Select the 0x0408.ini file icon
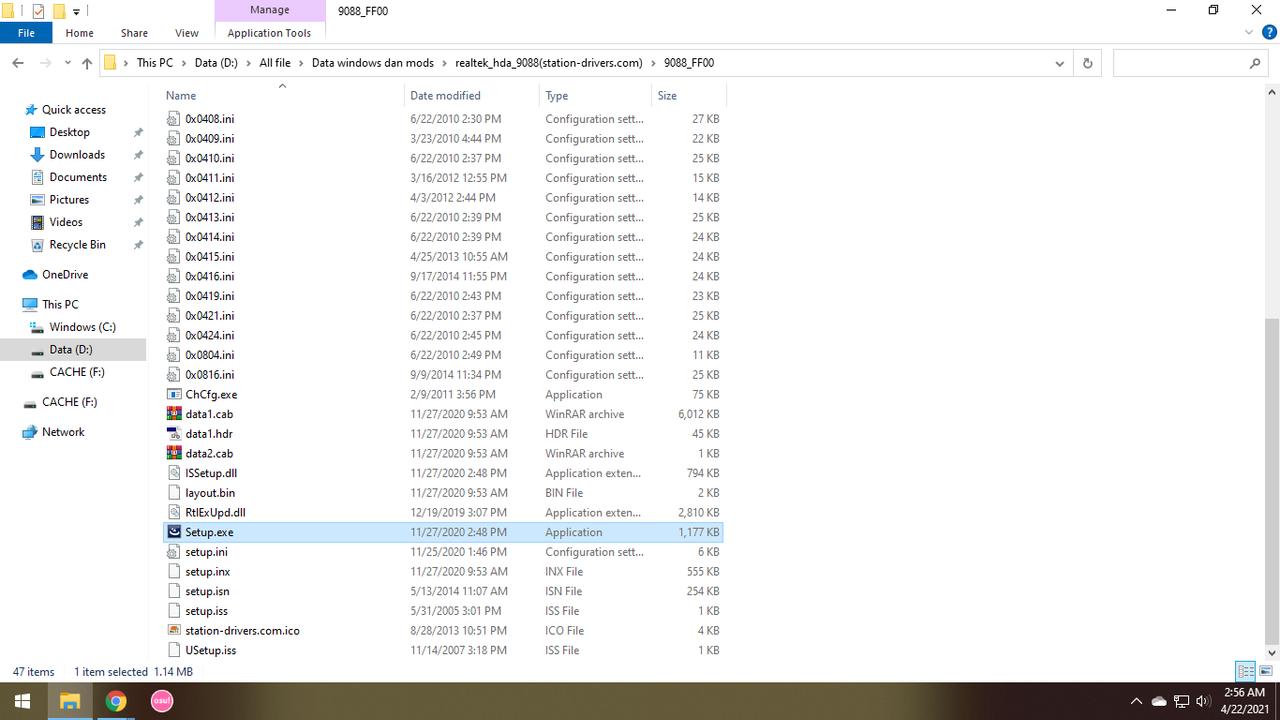This screenshot has width=1280, height=720. 174,118
